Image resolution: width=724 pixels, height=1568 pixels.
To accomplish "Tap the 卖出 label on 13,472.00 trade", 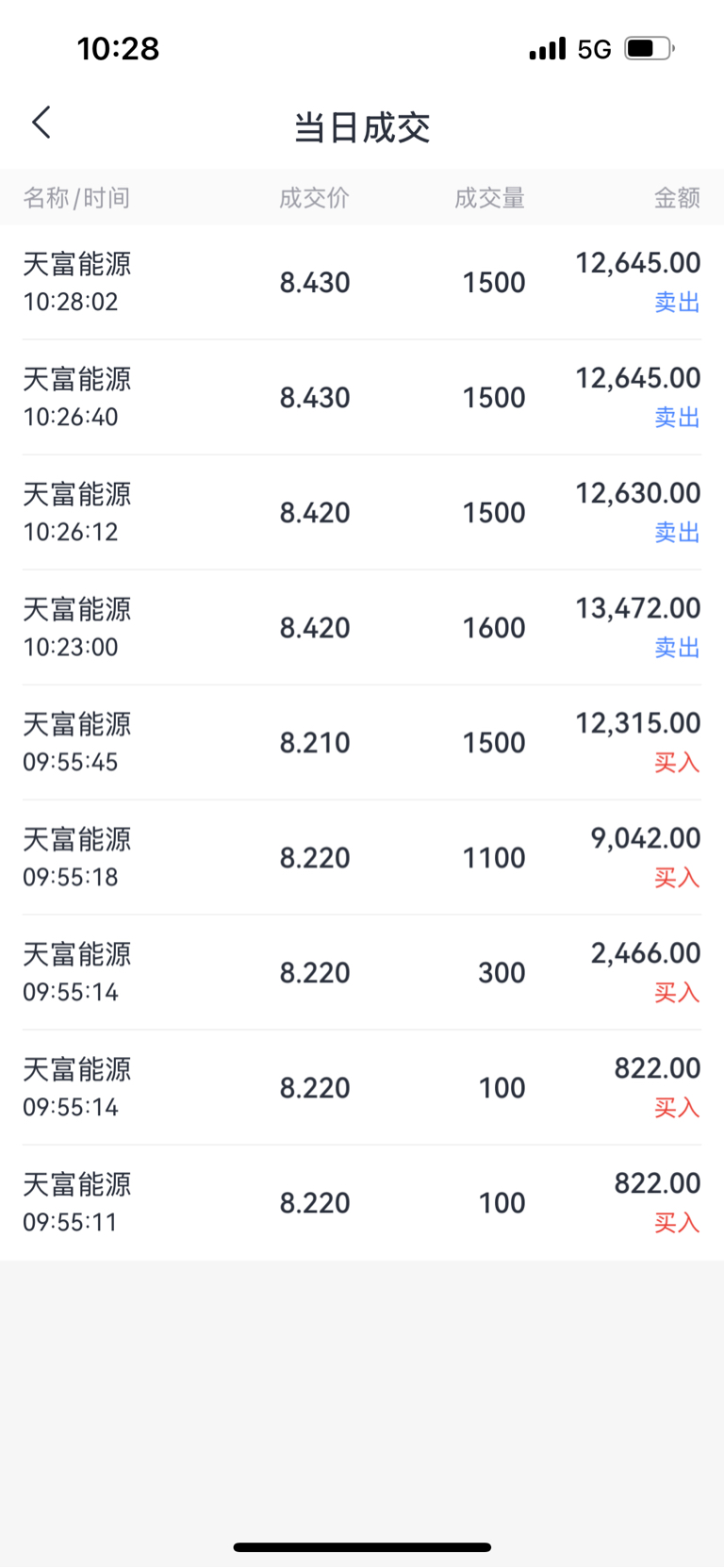I will 677,648.
